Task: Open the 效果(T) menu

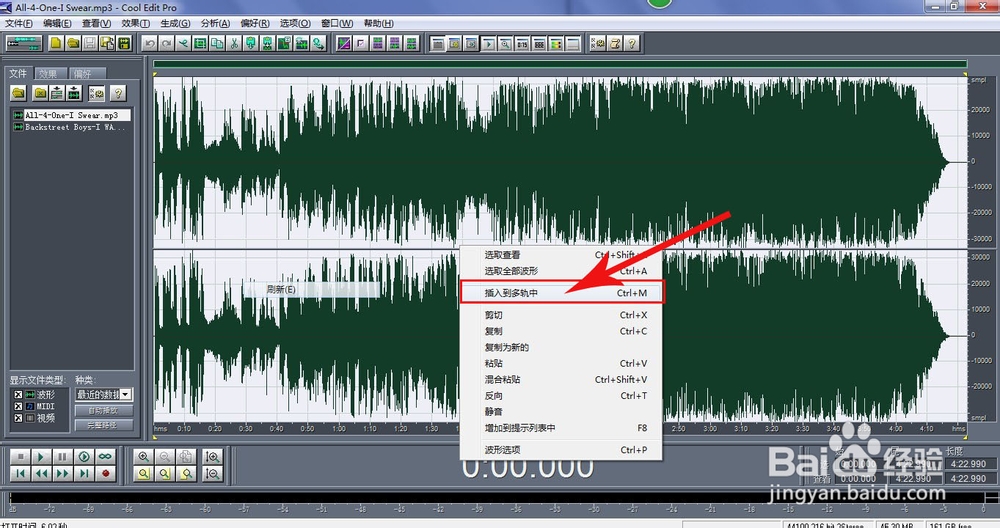Action: [x=136, y=23]
